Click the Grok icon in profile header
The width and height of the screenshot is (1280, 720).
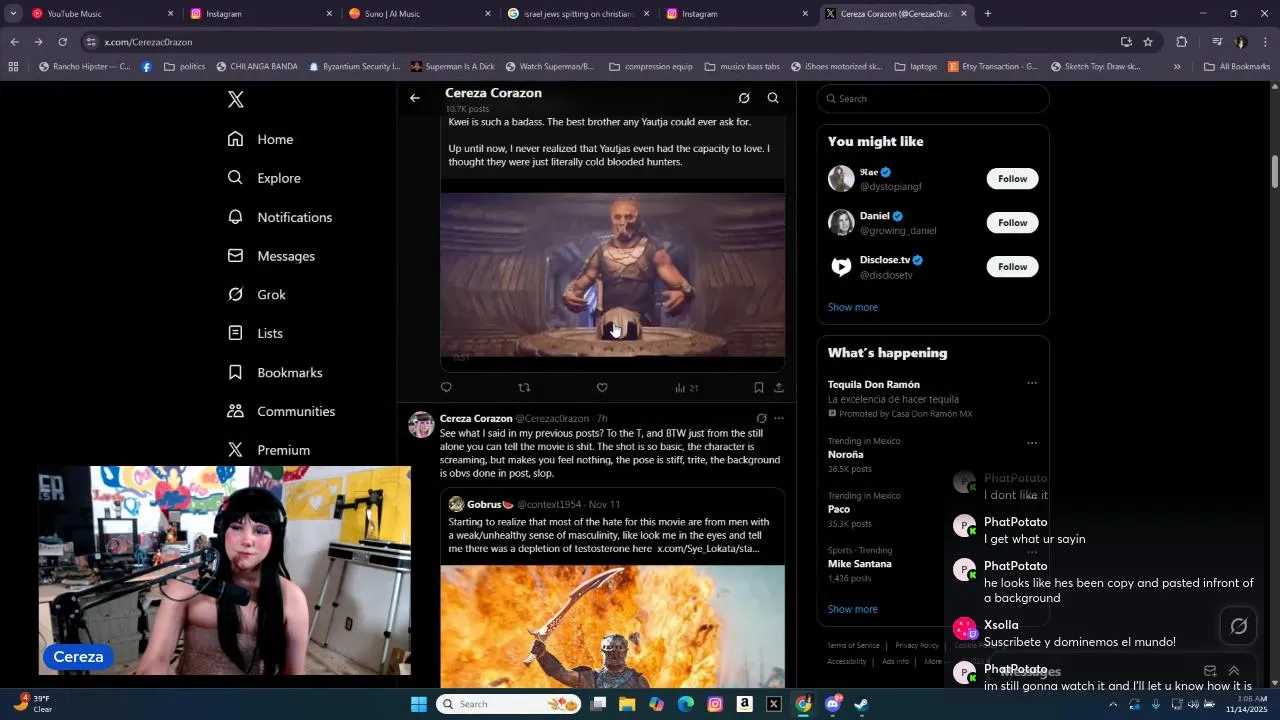click(x=744, y=98)
